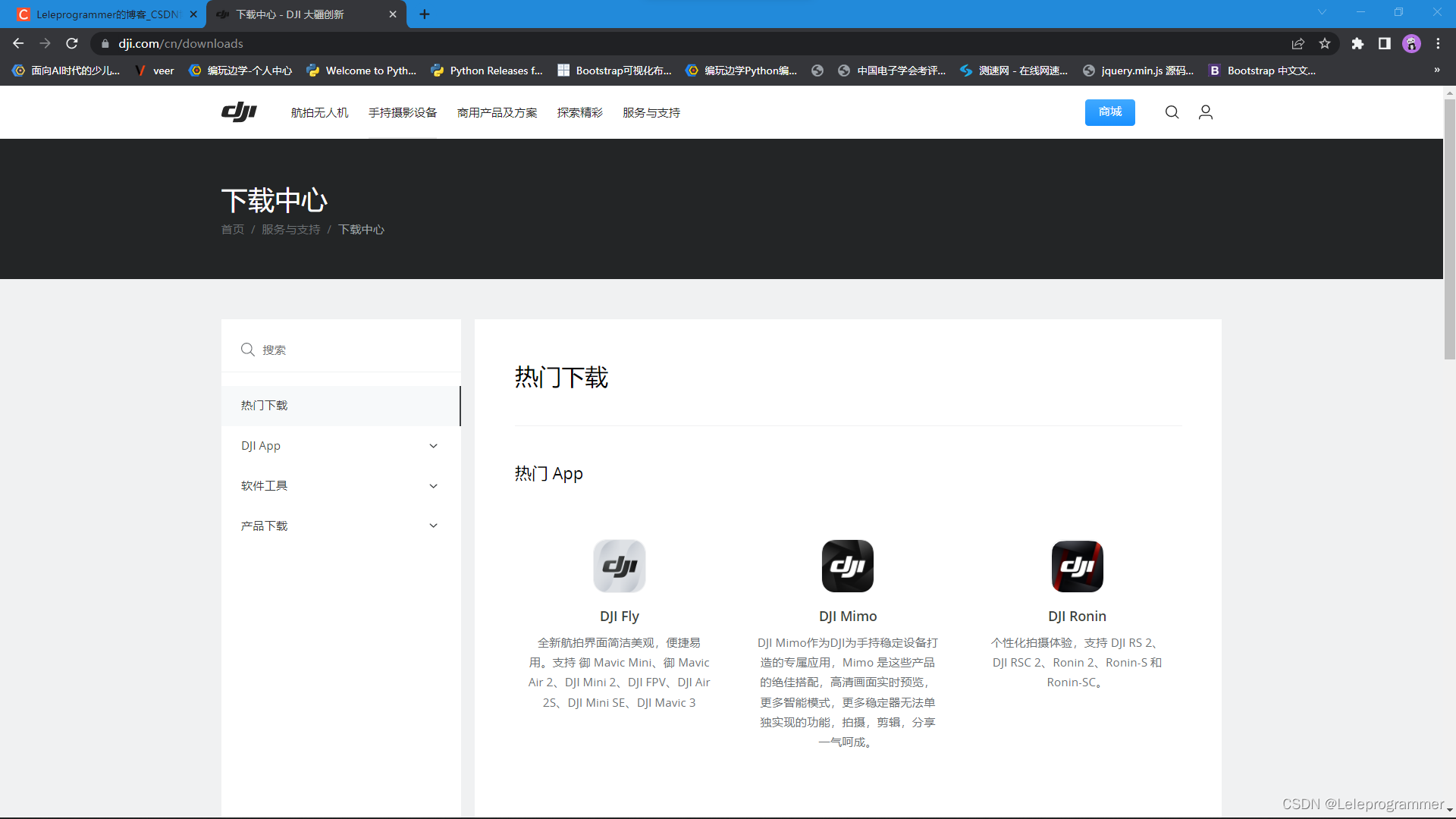Click the DJI Mimo app icon
The height and width of the screenshot is (819, 1456).
pyautogui.click(x=847, y=566)
